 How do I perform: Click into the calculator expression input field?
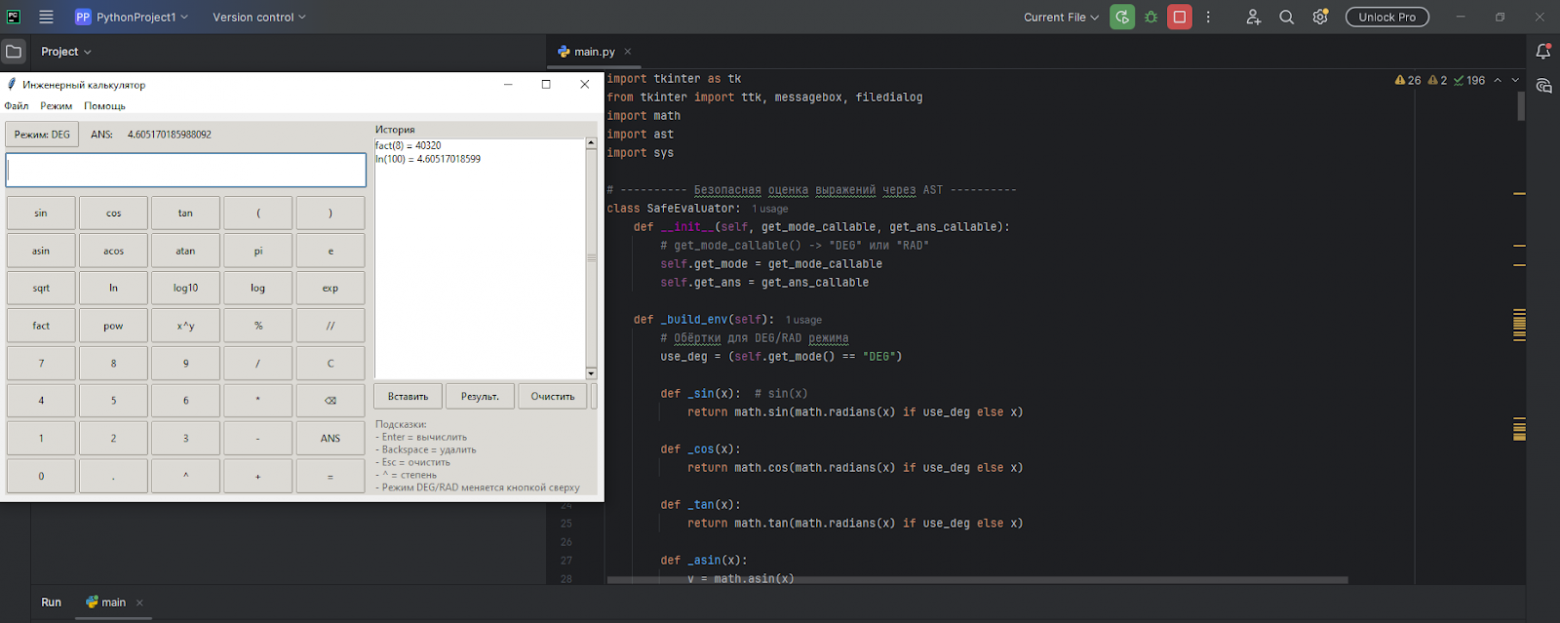(186, 170)
